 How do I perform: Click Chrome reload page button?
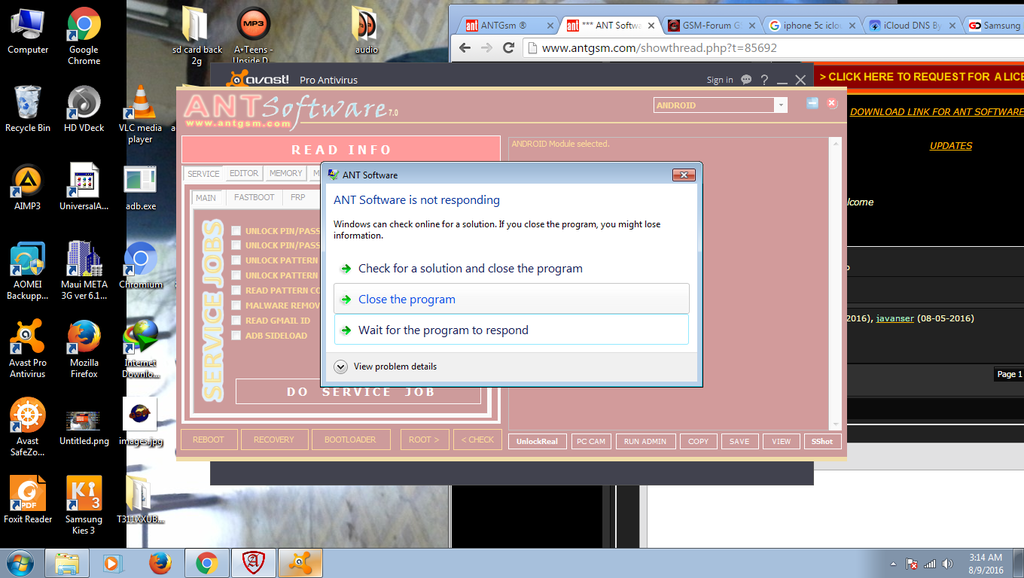509,48
